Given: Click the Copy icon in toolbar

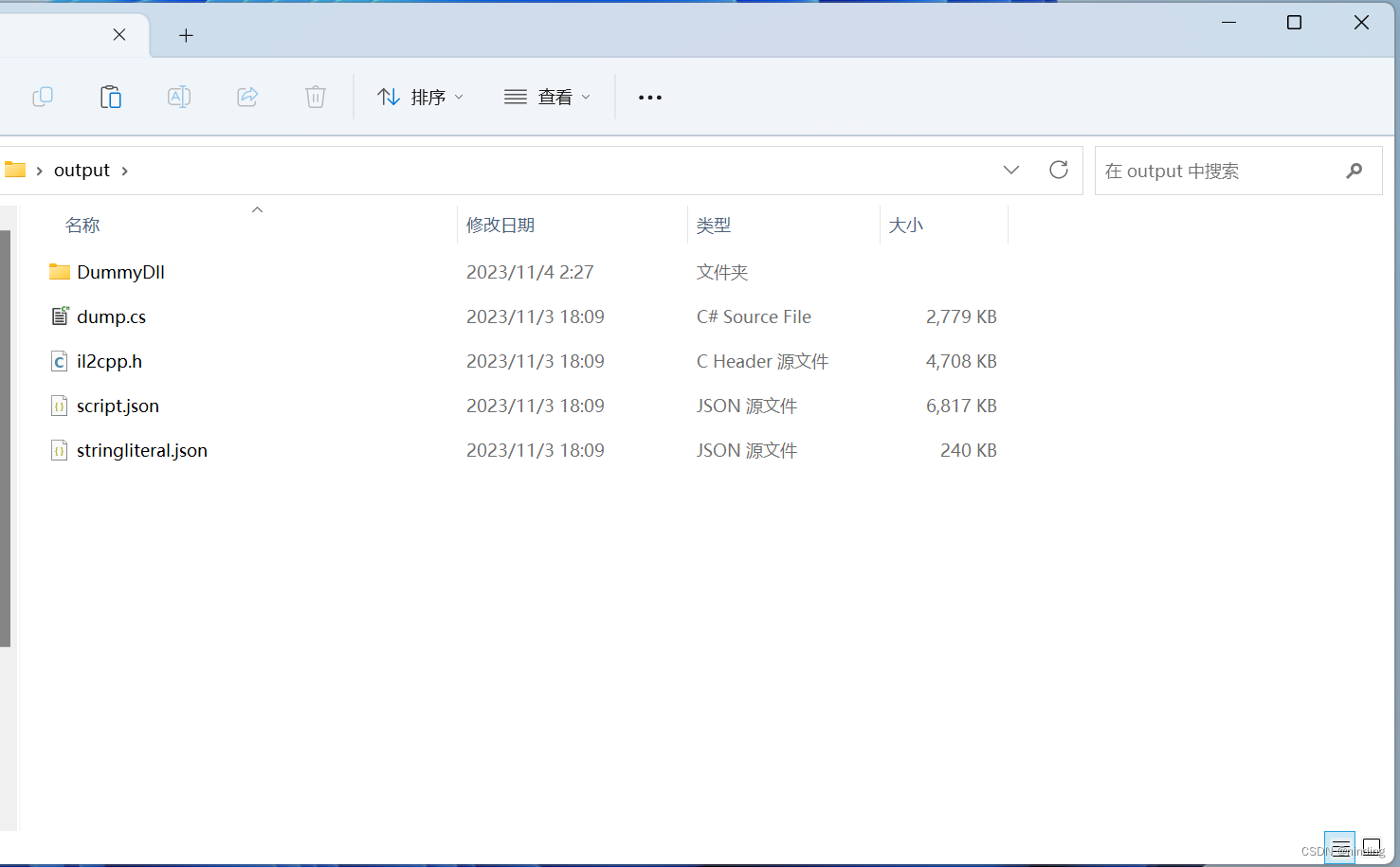Looking at the screenshot, I should point(43,97).
